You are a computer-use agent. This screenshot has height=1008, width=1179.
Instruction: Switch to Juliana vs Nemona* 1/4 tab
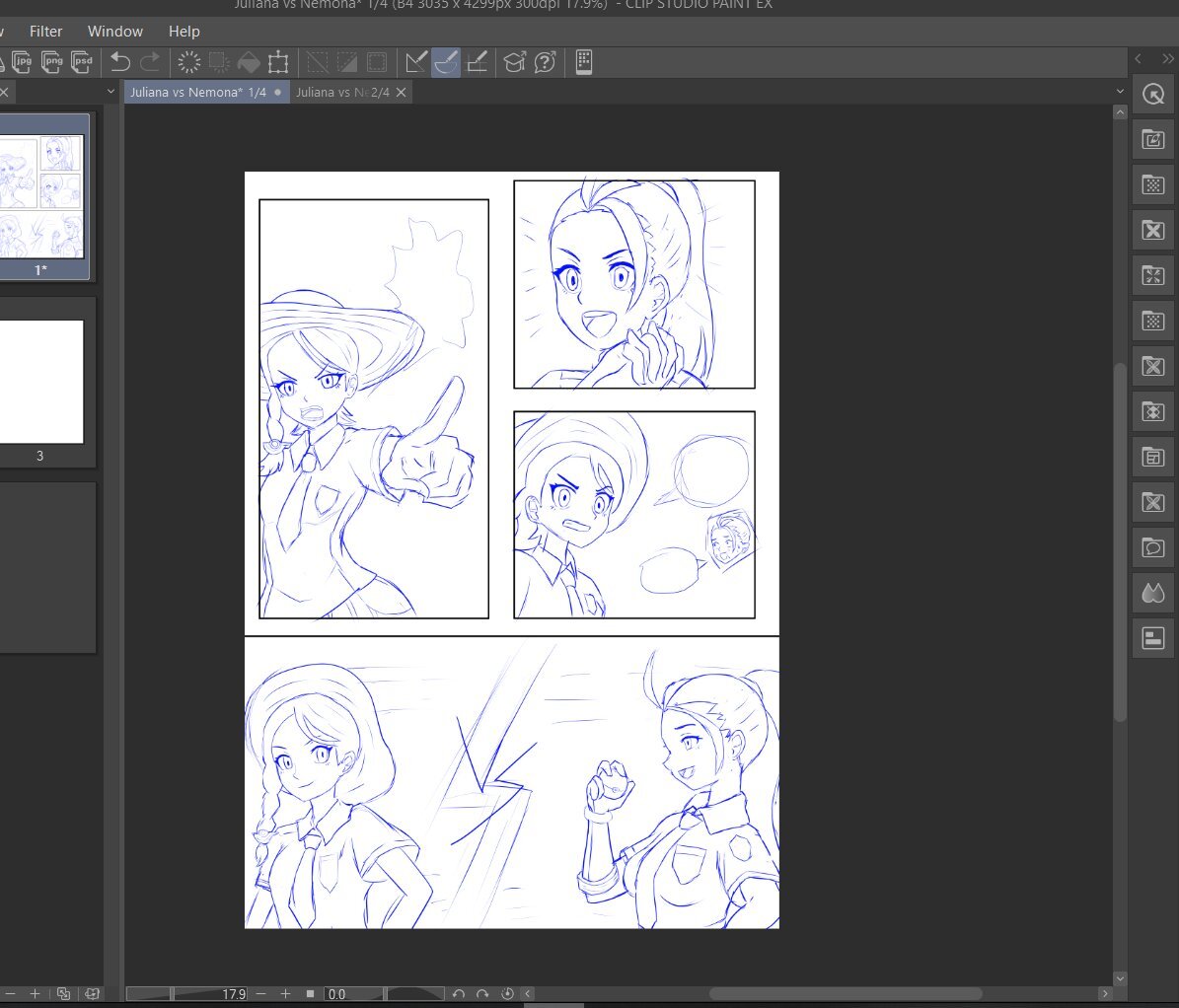coord(207,92)
